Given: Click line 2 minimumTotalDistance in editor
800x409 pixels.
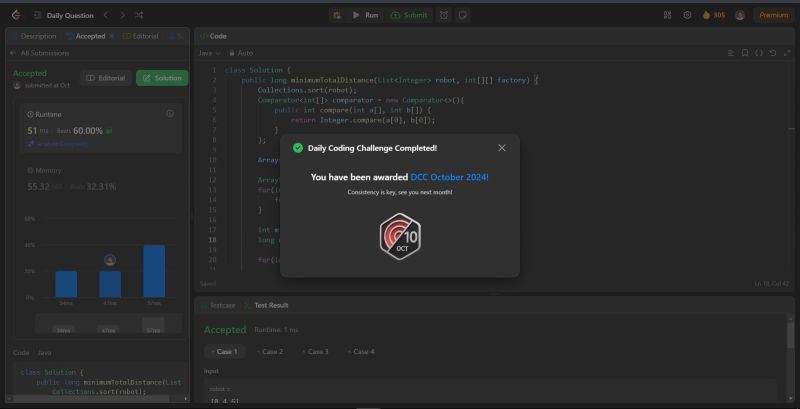Looking at the screenshot, I should coord(332,80).
